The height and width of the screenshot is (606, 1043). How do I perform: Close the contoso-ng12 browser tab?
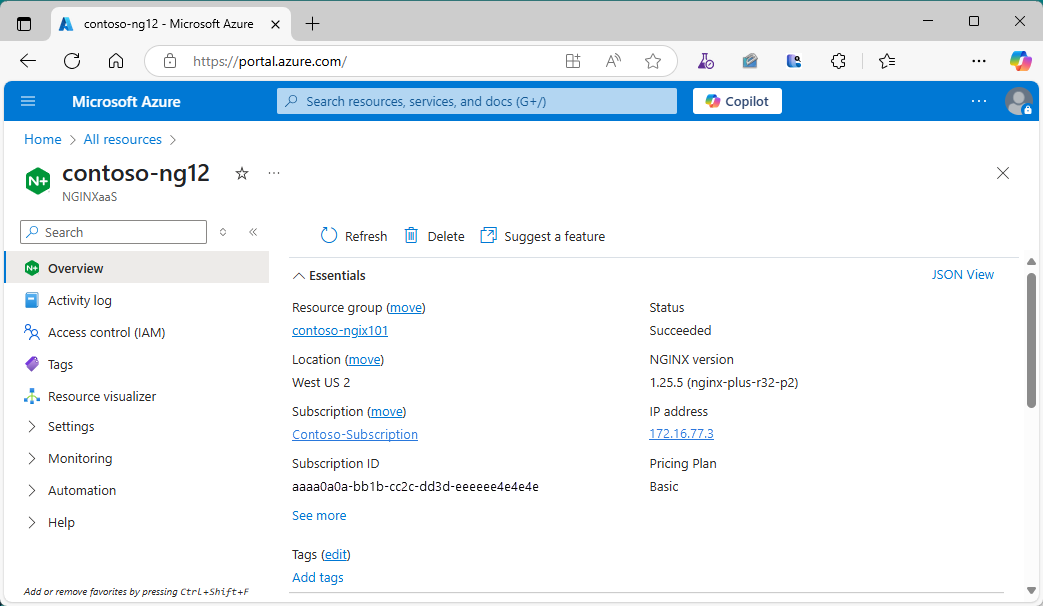275,24
